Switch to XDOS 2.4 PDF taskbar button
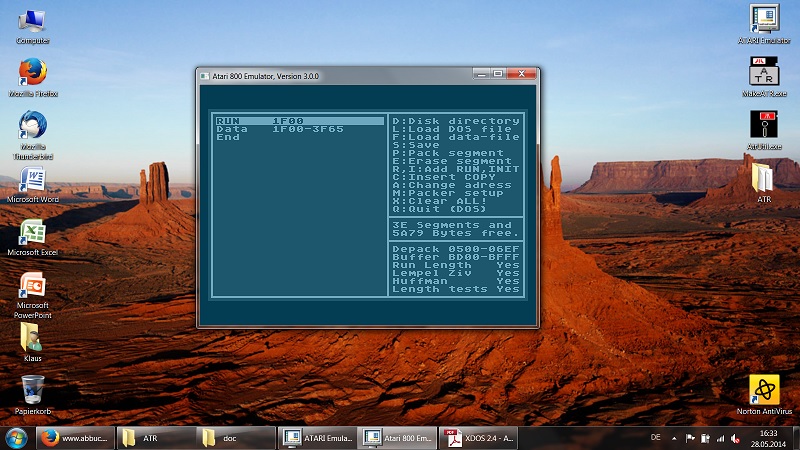Image resolution: width=800 pixels, height=450 pixels. click(x=478, y=438)
